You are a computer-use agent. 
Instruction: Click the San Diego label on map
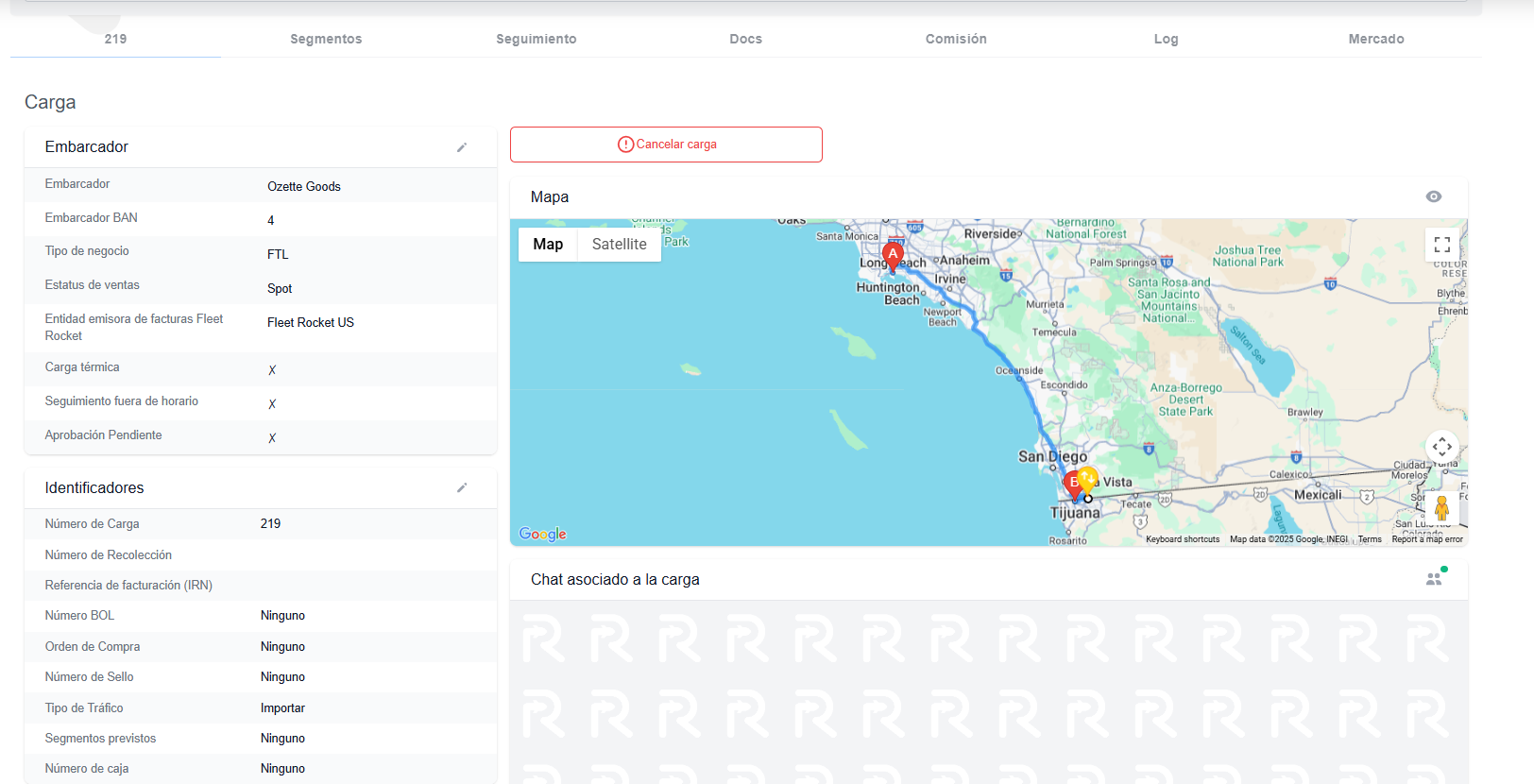click(1052, 457)
